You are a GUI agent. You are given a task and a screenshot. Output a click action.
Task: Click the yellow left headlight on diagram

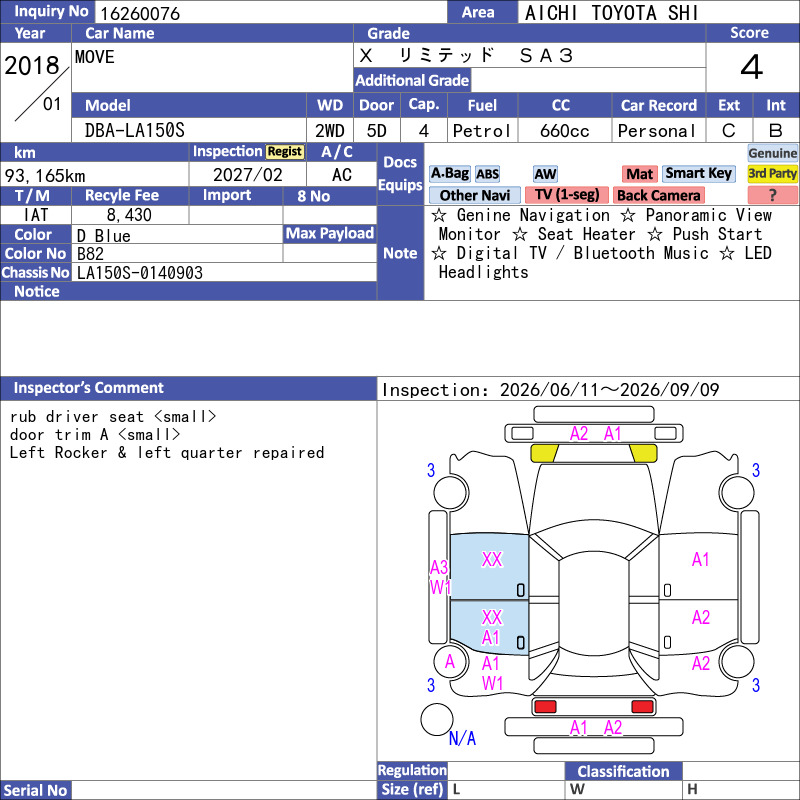[x=544, y=453]
